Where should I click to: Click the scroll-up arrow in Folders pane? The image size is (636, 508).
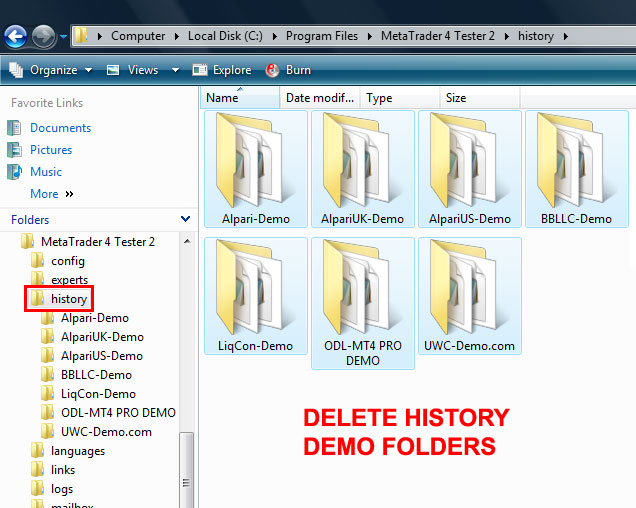187,241
